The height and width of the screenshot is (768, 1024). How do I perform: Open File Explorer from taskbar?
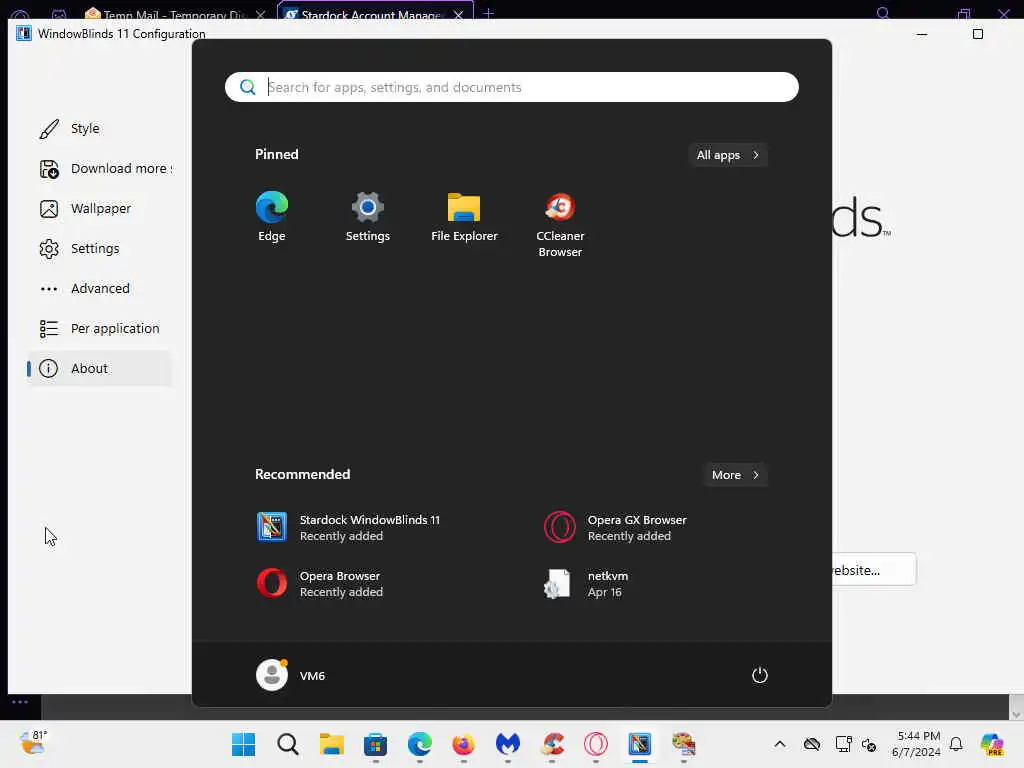coord(332,744)
